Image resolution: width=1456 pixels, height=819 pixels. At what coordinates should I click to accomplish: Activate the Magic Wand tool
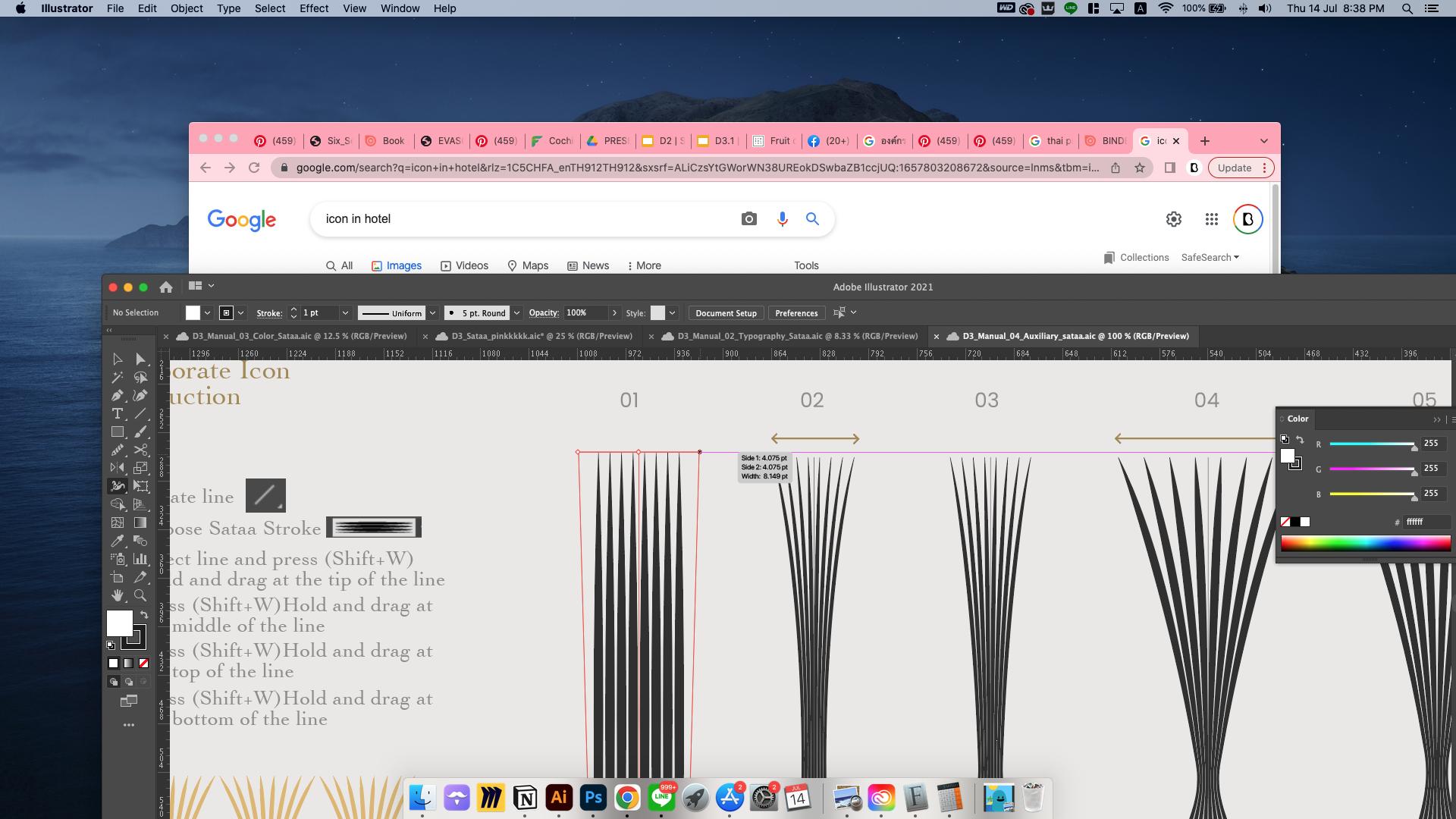117,377
